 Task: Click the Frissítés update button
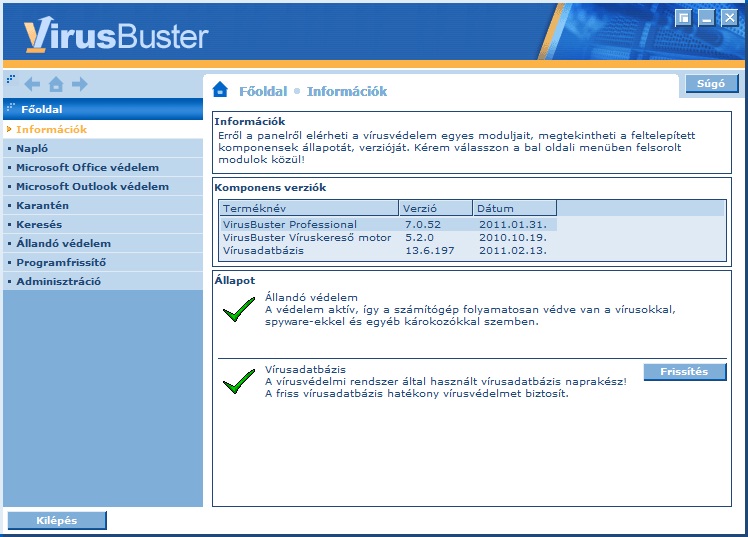coord(685,372)
